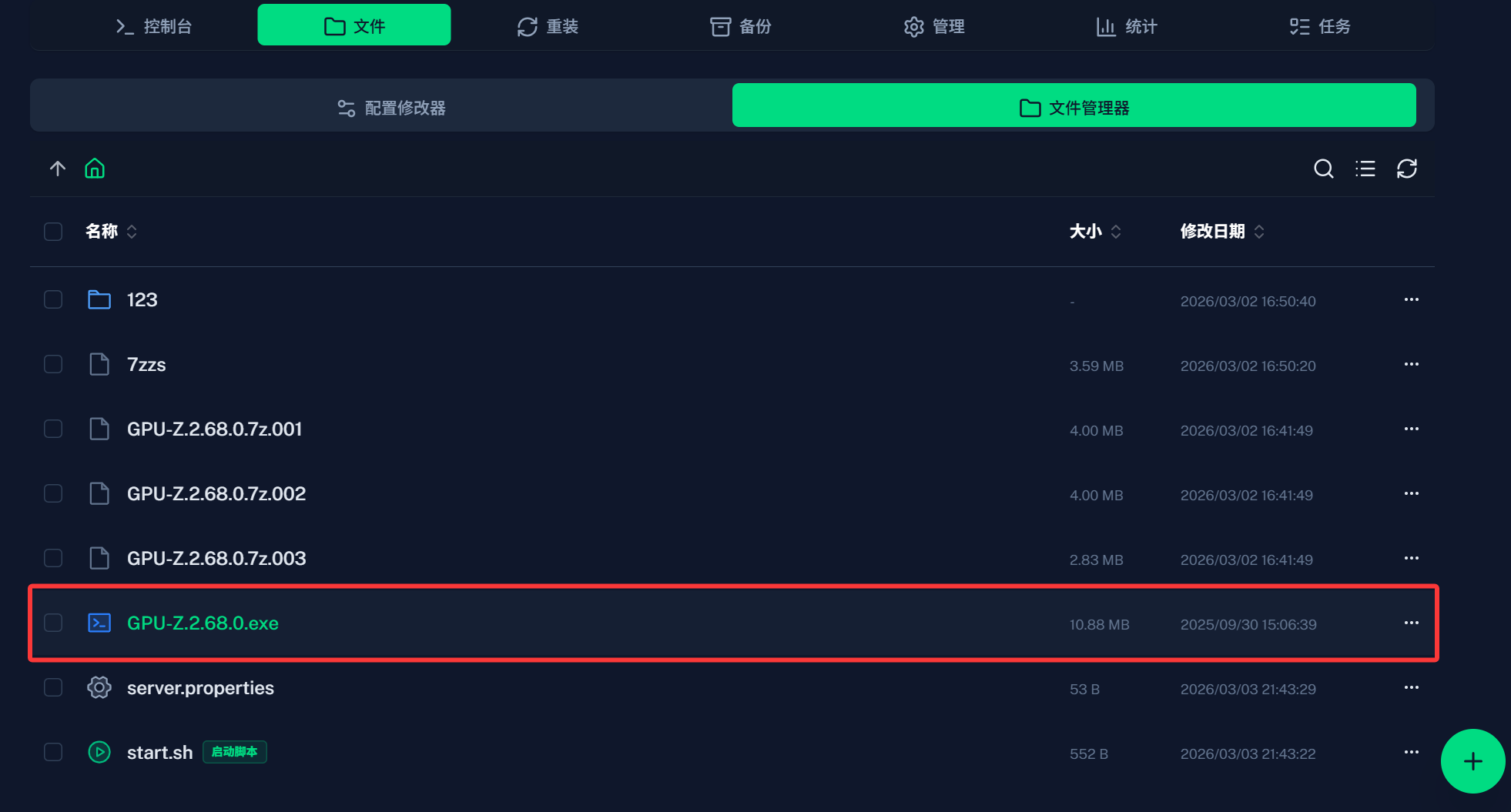Navigate up one directory level
This screenshot has height=812, width=1511.
[x=58, y=169]
